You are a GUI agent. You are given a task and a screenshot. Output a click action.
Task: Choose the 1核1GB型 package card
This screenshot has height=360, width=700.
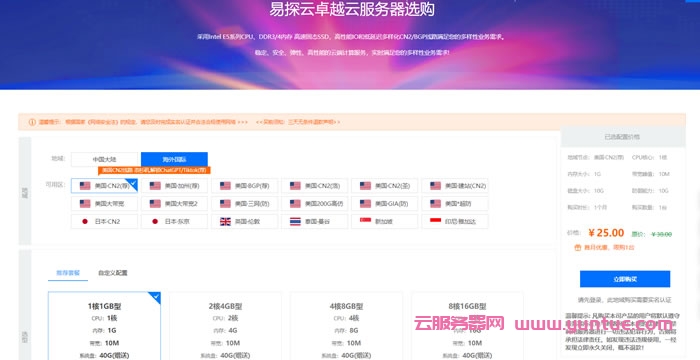(x=104, y=326)
